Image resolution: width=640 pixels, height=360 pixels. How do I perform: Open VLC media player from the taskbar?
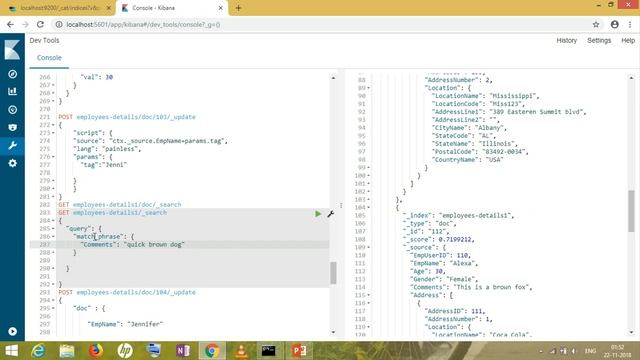pos(241,351)
